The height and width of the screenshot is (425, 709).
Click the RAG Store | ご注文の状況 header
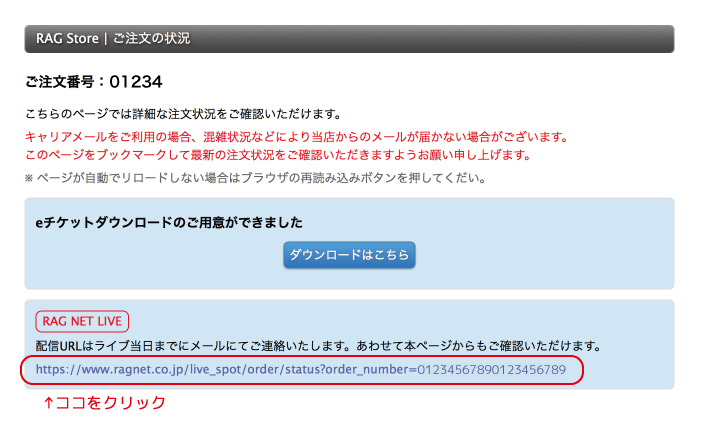click(x=349, y=39)
